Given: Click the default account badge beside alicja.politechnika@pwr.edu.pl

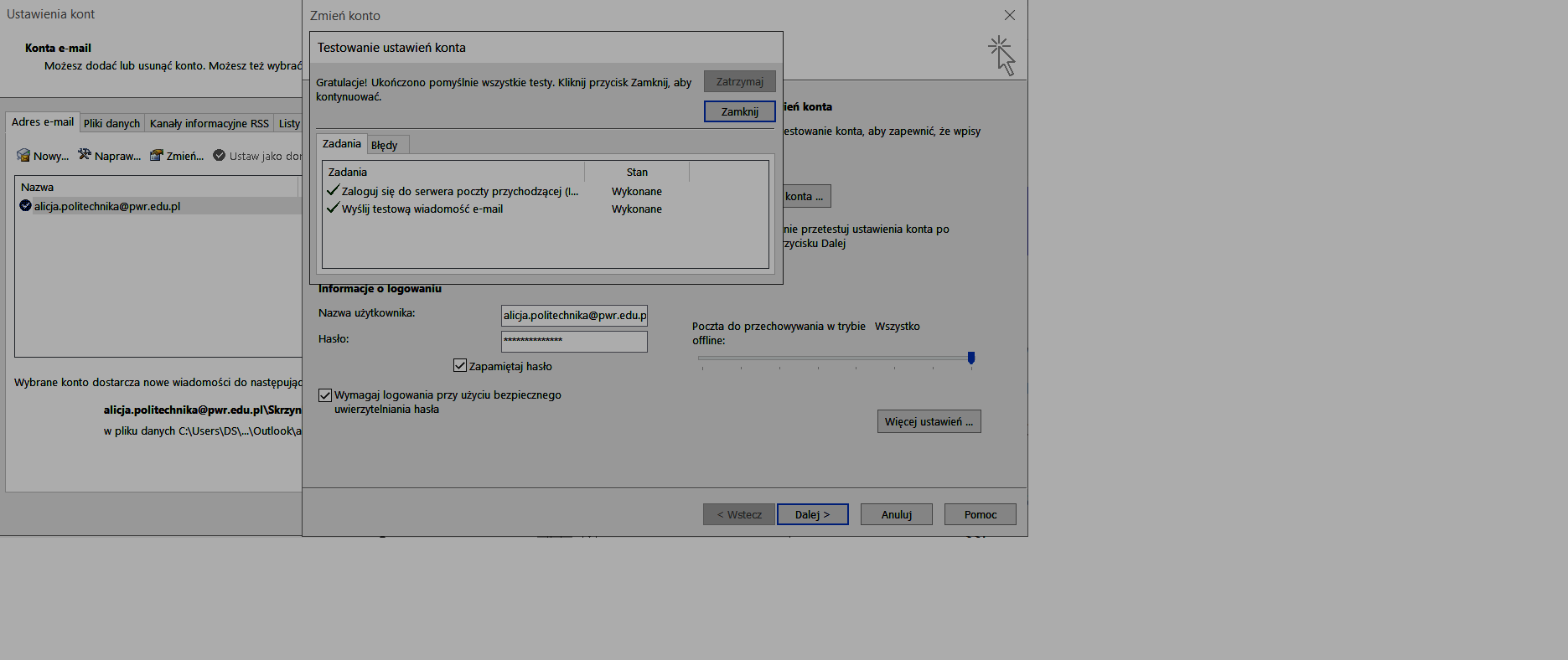Looking at the screenshot, I should (x=25, y=206).
